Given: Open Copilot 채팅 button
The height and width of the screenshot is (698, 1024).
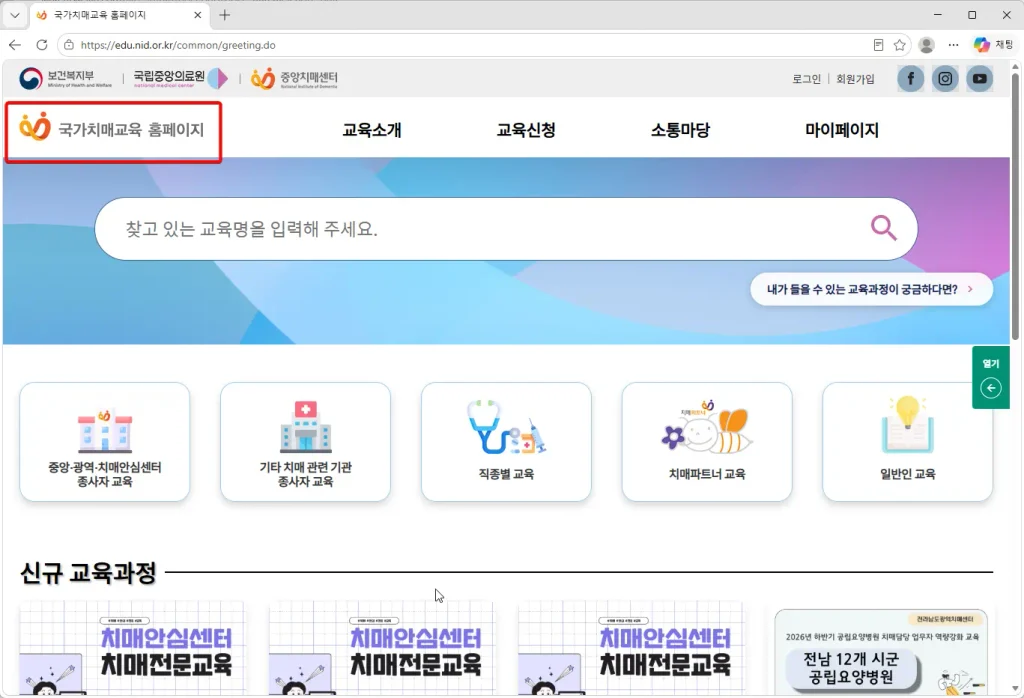Looking at the screenshot, I should click(993, 45).
